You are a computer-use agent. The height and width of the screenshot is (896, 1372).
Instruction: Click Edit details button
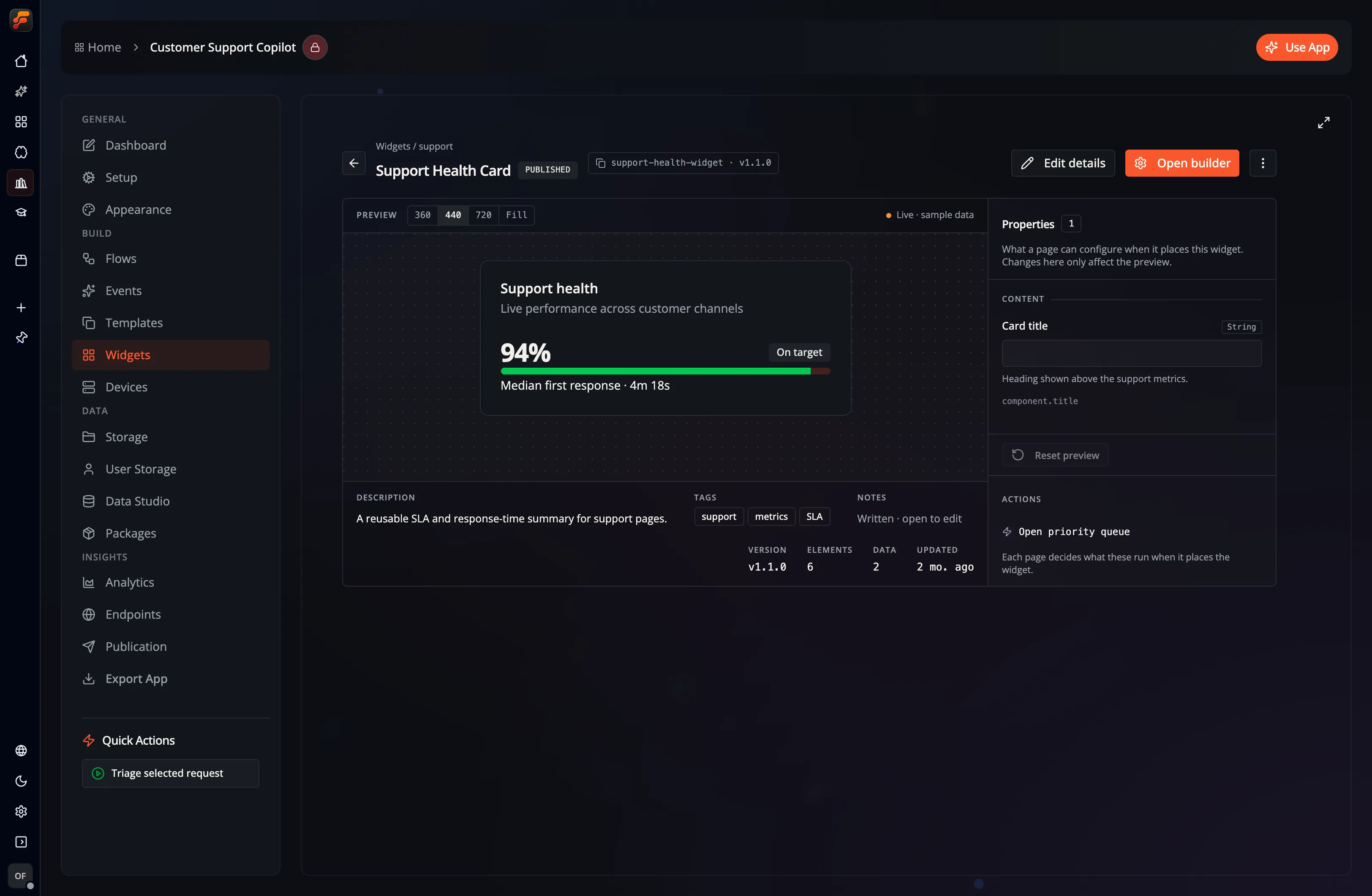point(1063,163)
